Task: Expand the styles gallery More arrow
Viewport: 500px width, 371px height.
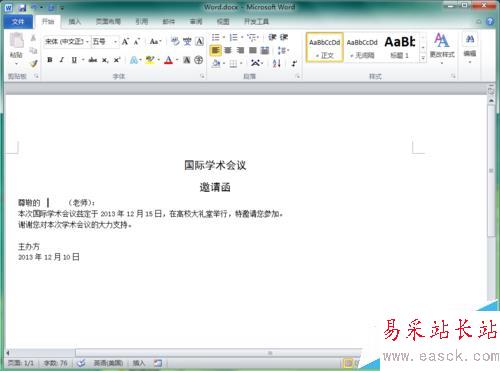Action: tap(423, 58)
